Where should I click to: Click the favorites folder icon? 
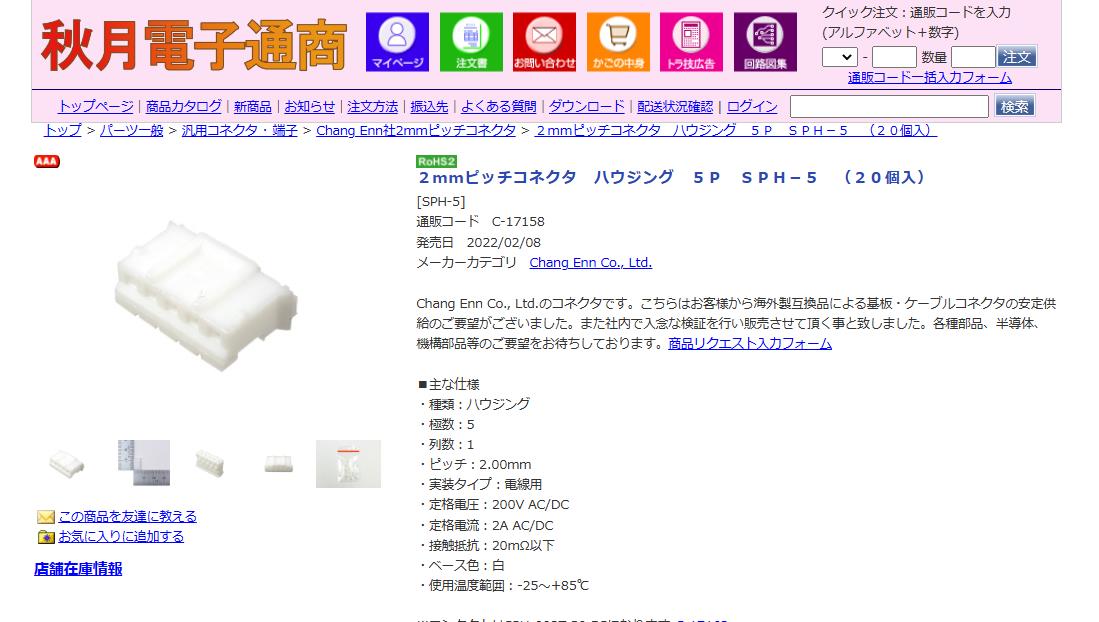(46, 537)
